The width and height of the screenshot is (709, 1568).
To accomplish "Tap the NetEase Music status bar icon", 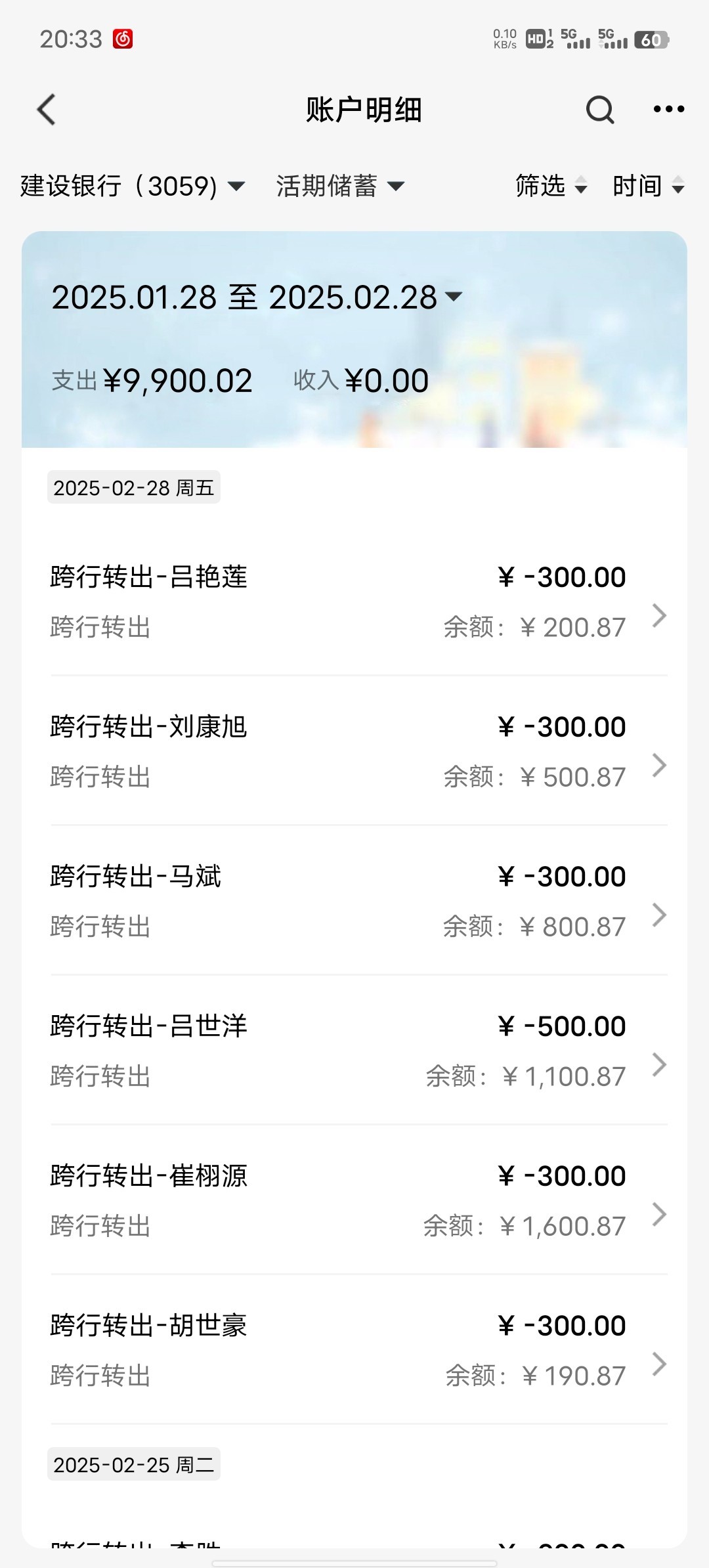I will click(123, 39).
